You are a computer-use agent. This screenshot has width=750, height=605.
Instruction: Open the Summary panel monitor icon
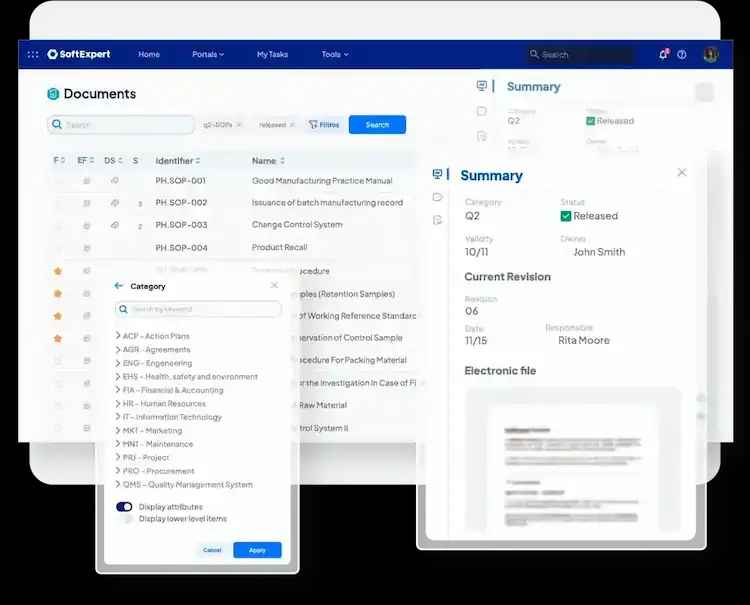(437, 174)
